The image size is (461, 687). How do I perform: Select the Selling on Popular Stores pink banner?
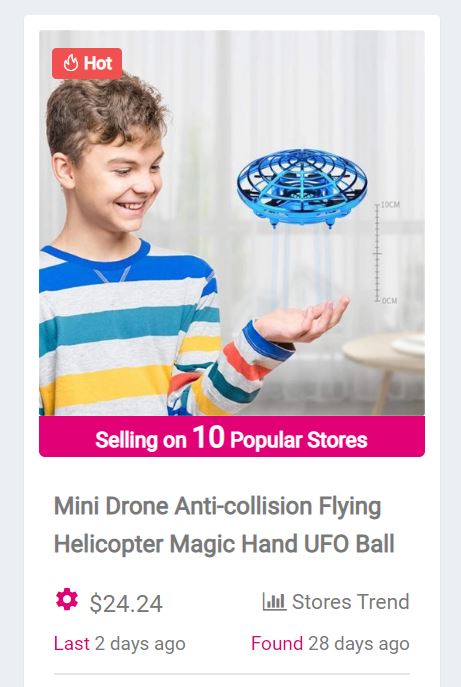232,437
